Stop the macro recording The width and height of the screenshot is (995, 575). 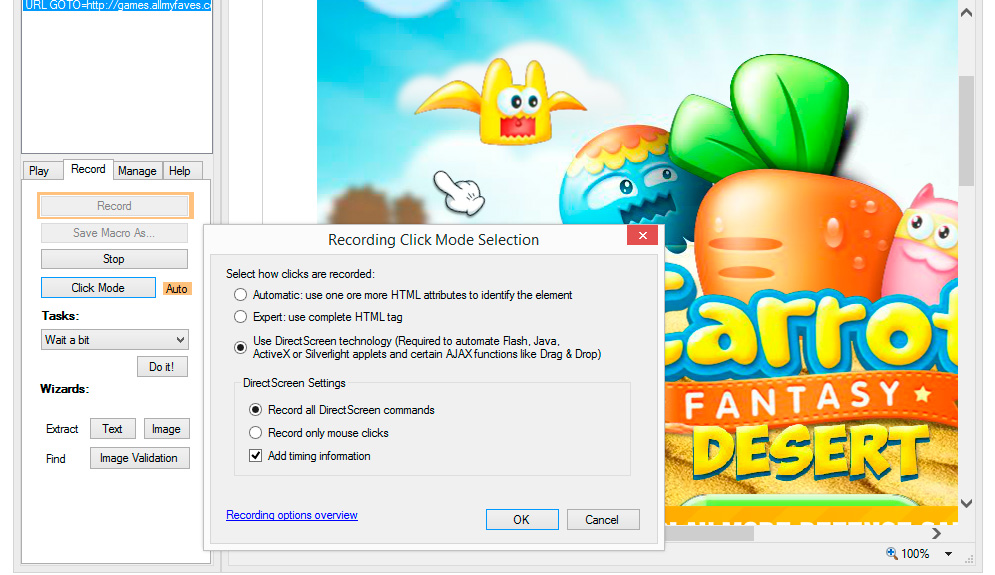(114, 259)
